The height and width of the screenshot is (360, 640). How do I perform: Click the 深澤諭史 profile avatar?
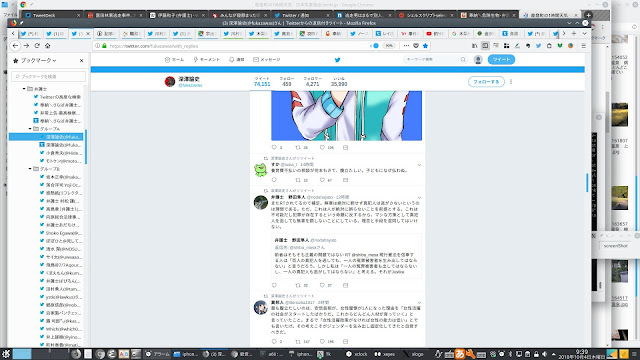pos(170,82)
